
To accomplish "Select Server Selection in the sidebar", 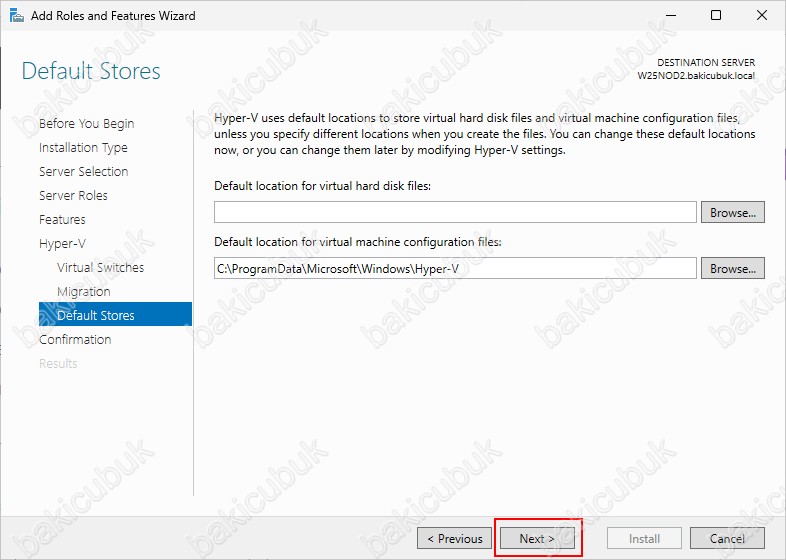I will [84, 171].
